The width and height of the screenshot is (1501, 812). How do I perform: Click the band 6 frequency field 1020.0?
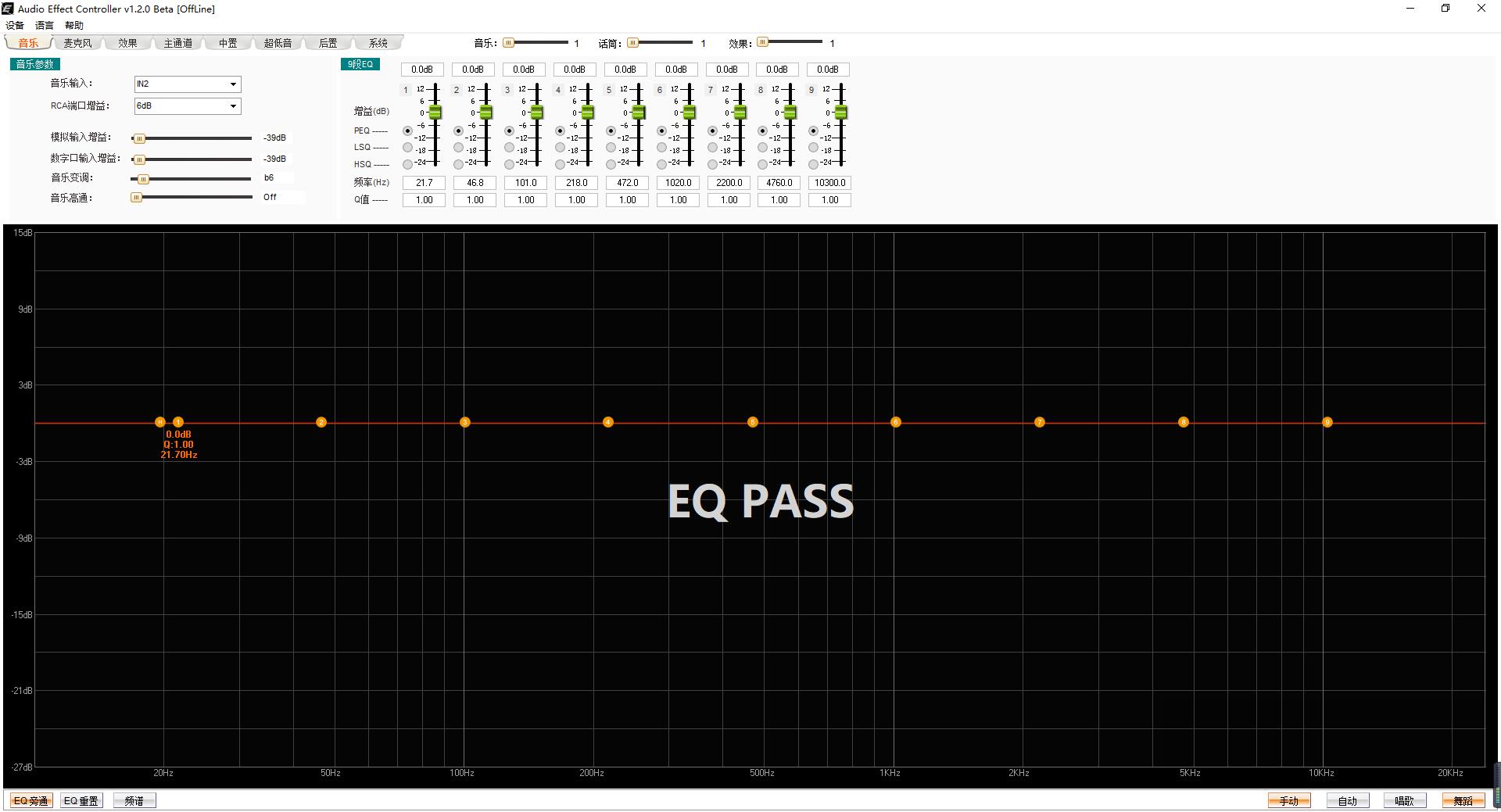678,183
